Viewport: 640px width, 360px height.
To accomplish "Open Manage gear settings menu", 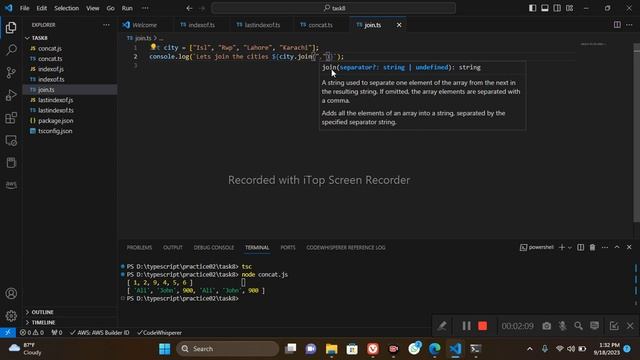I will click(11, 316).
